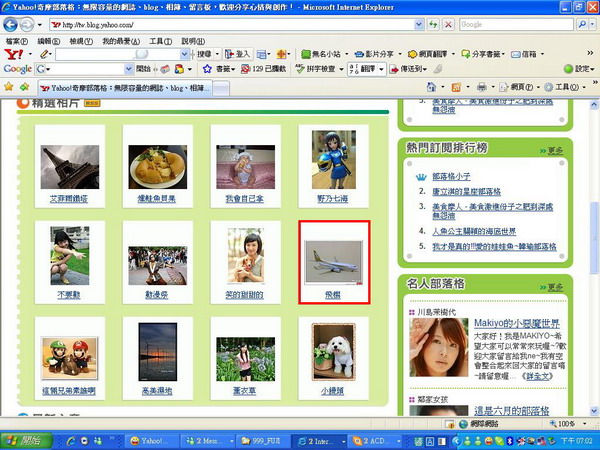Click the 拼字檢查 spell check button
The image size is (600, 450).
click(x=316, y=69)
